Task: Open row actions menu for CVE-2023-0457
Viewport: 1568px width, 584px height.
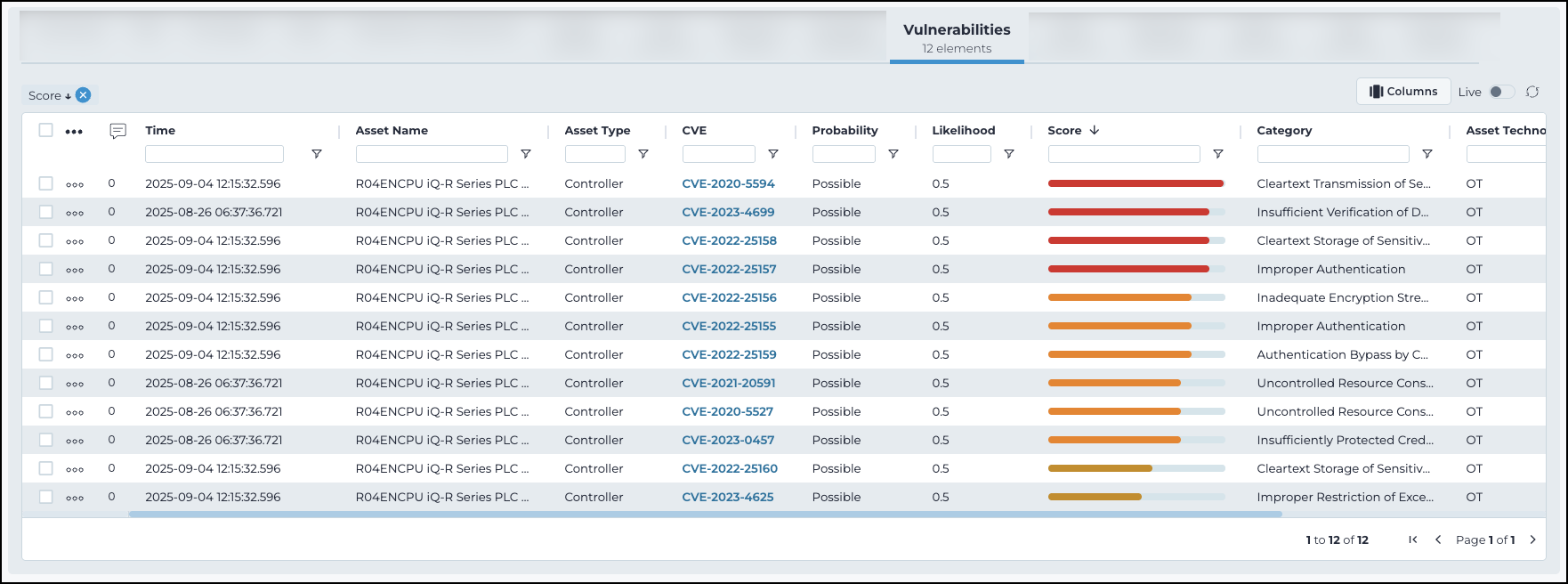Action: (x=75, y=442)
